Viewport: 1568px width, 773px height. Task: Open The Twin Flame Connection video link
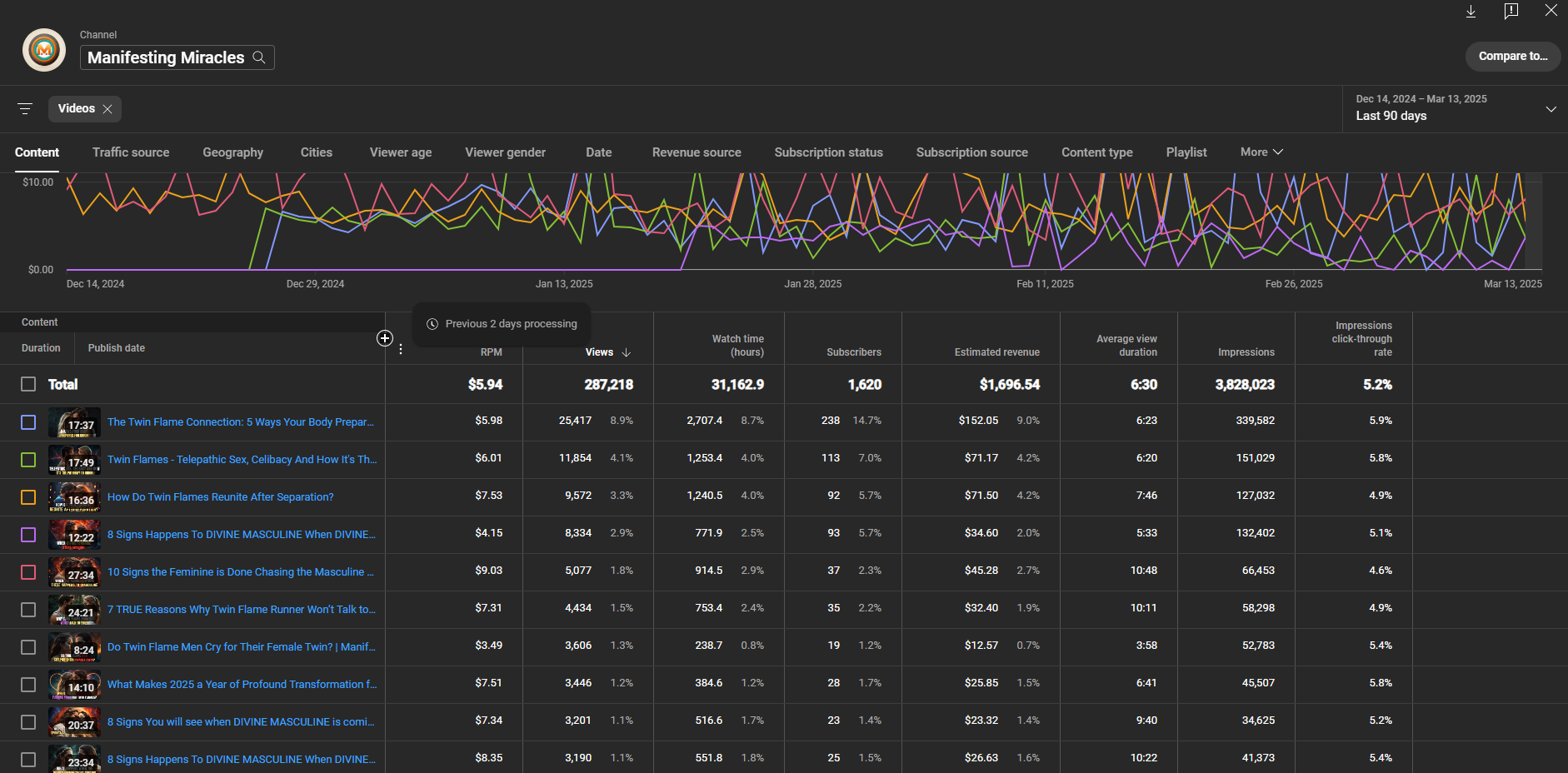tap(241, 422)
